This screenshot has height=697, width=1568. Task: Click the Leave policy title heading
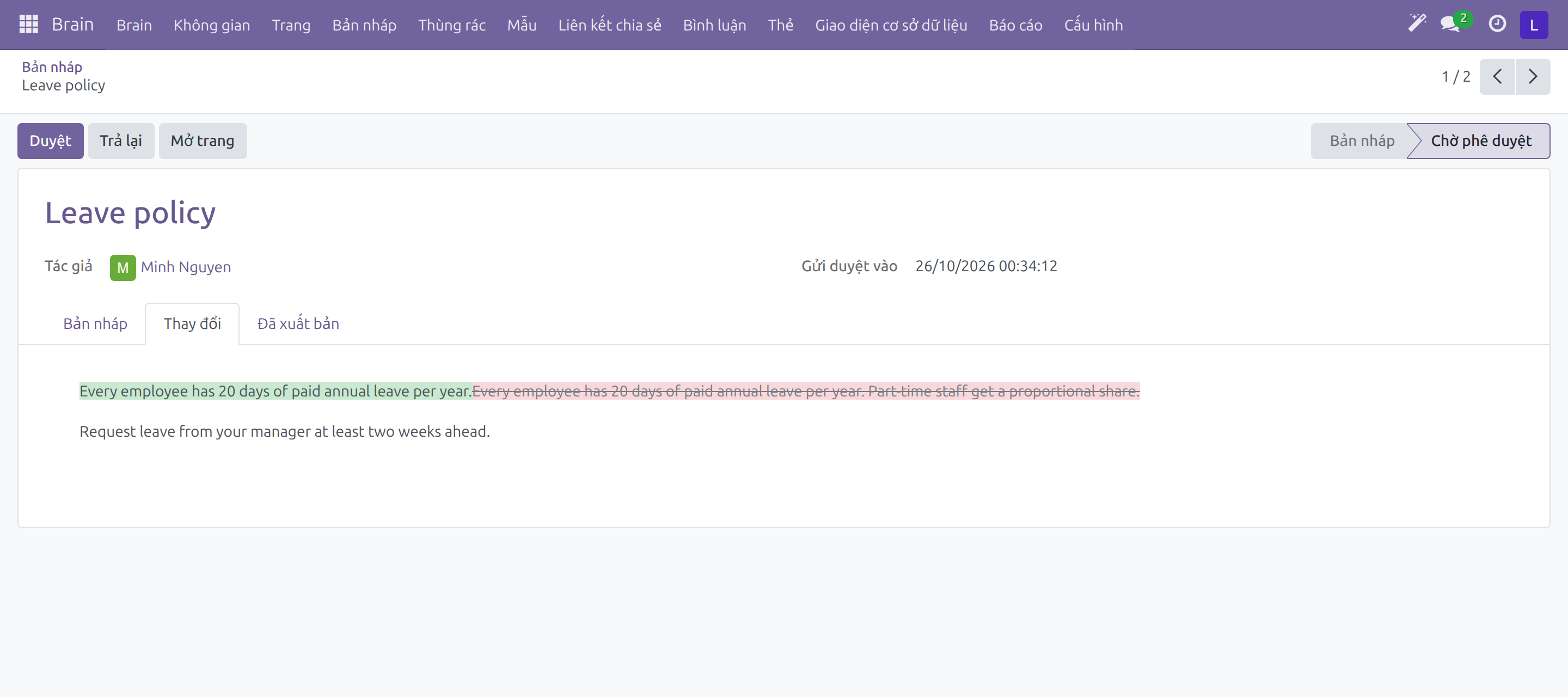tap(130, 213)
